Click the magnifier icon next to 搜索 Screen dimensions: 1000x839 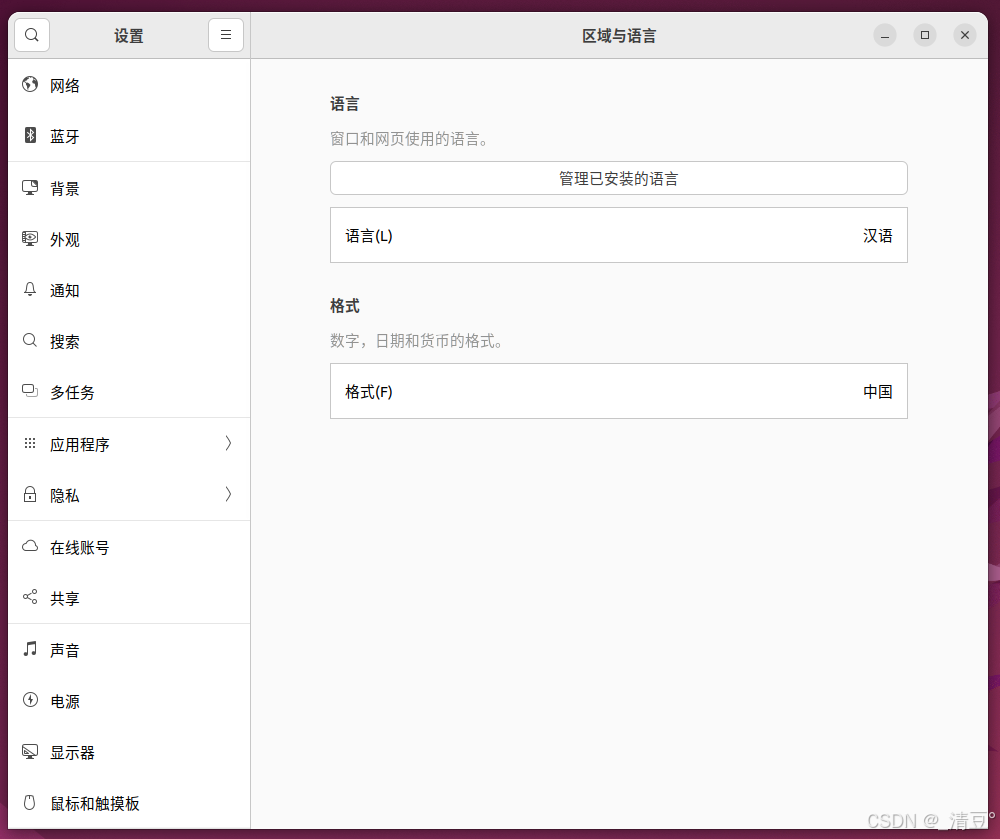(x=30, y=340)
